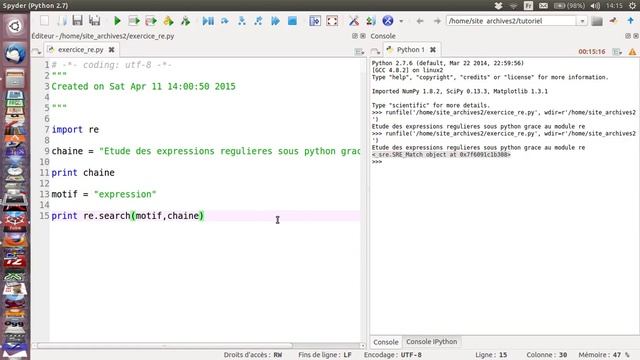This screenshot has width=640, height=360.
Task: Run cell and advance to next
Action: click(151, 21)
